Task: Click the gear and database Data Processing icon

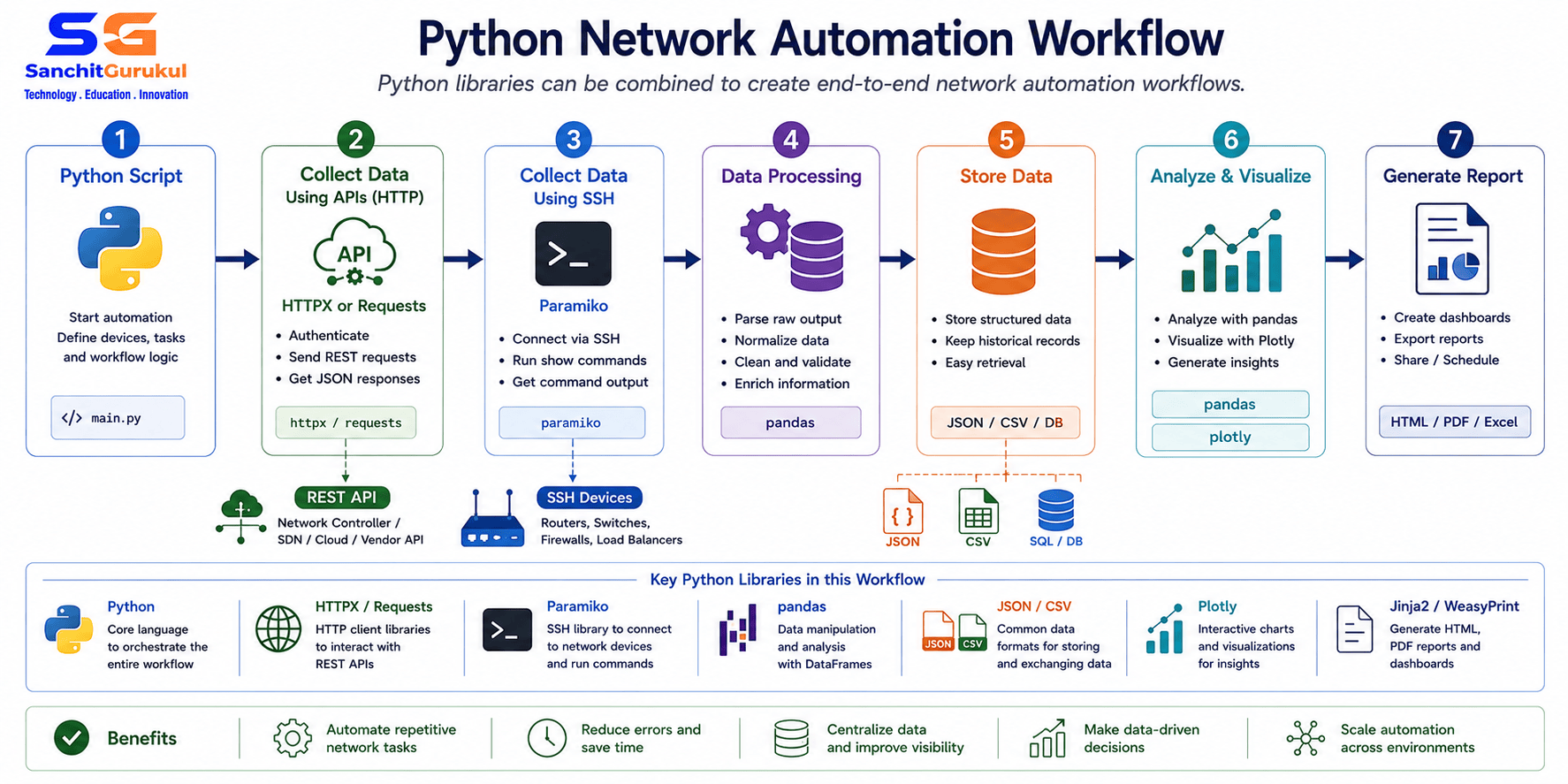Action: 792,247
